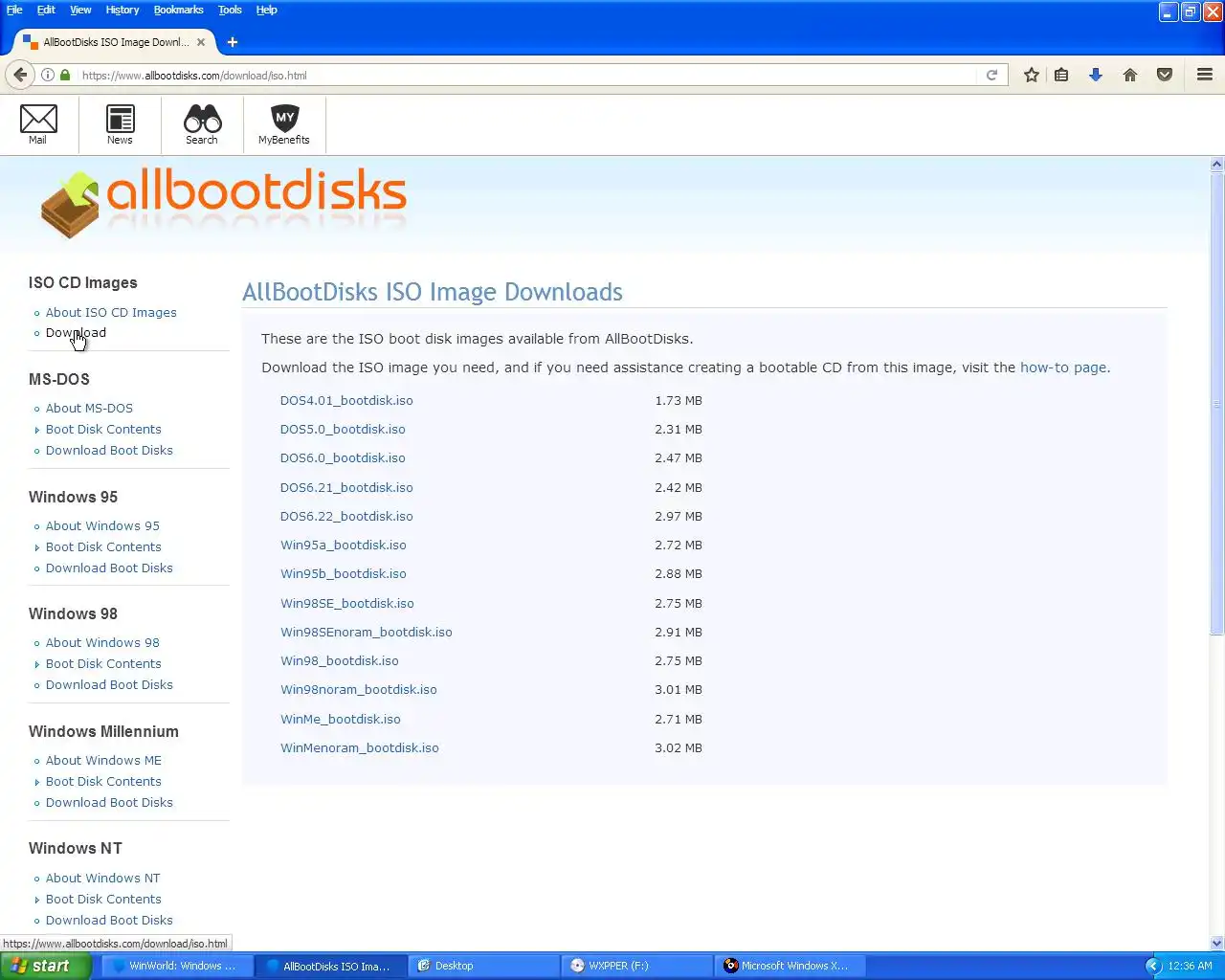Download DOS6.0_bootdisk.iso
The width and height of the screenshot is (1225, 980).
(x=343, y=457)
